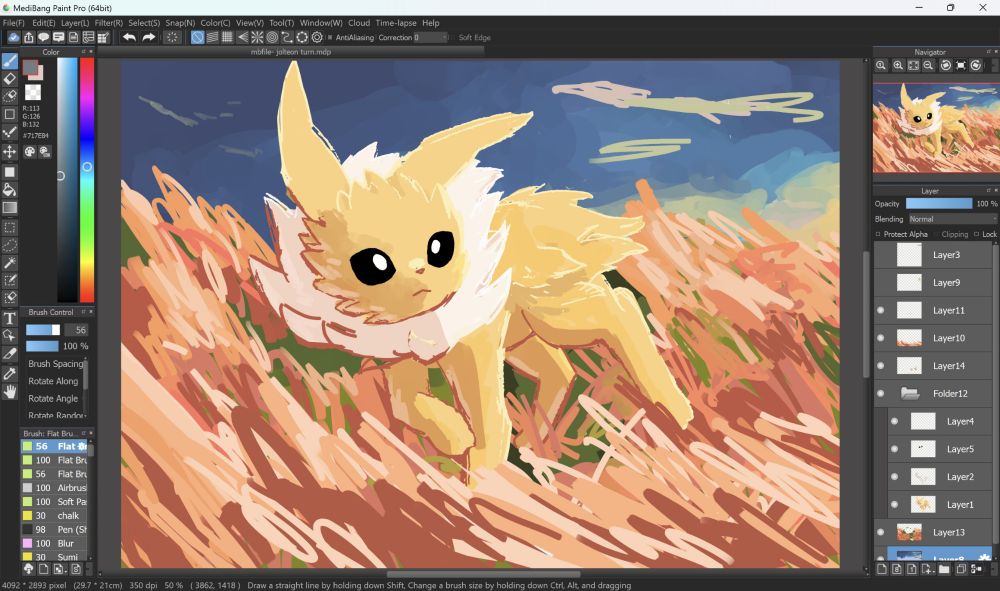Enable parallel snap lines icon
This screenshot has width=1000, height=591.
tap(212, 37)
